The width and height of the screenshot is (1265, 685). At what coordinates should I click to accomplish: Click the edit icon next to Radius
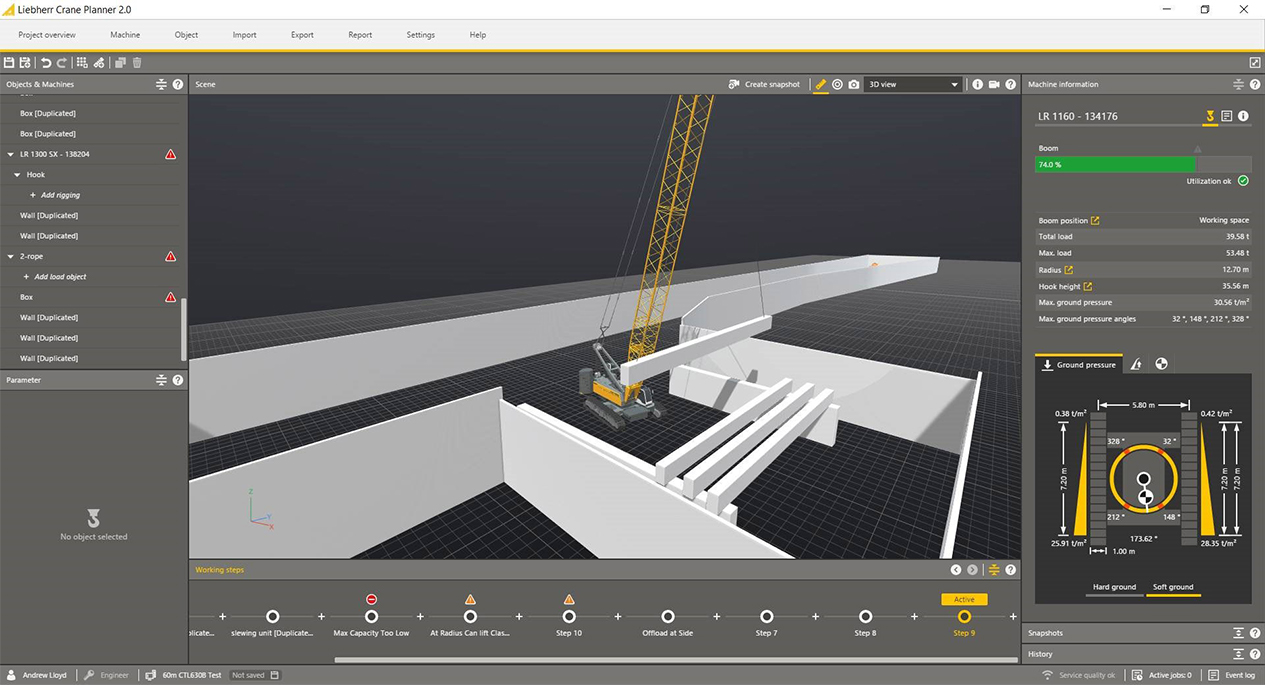pyautogui.click(x=1069, y=270)
